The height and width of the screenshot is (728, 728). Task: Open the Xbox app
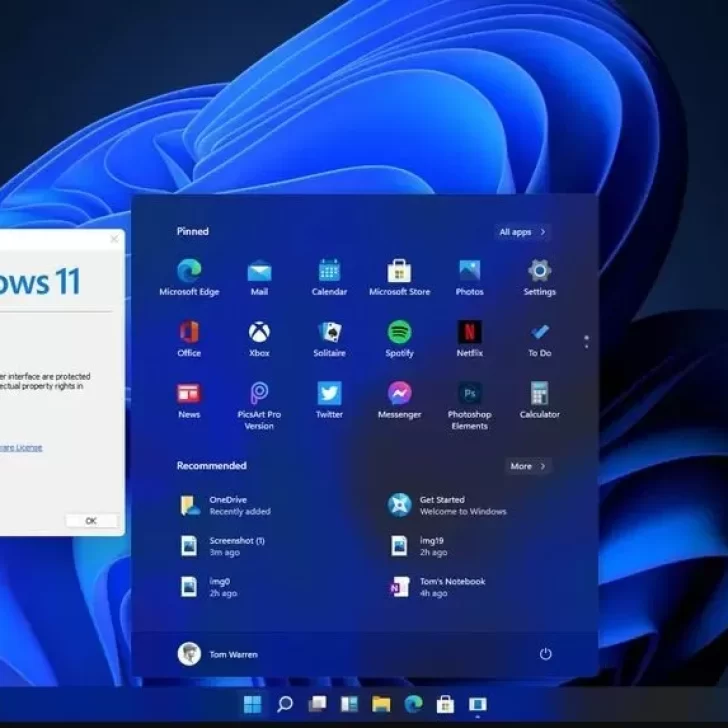point(259,333)
